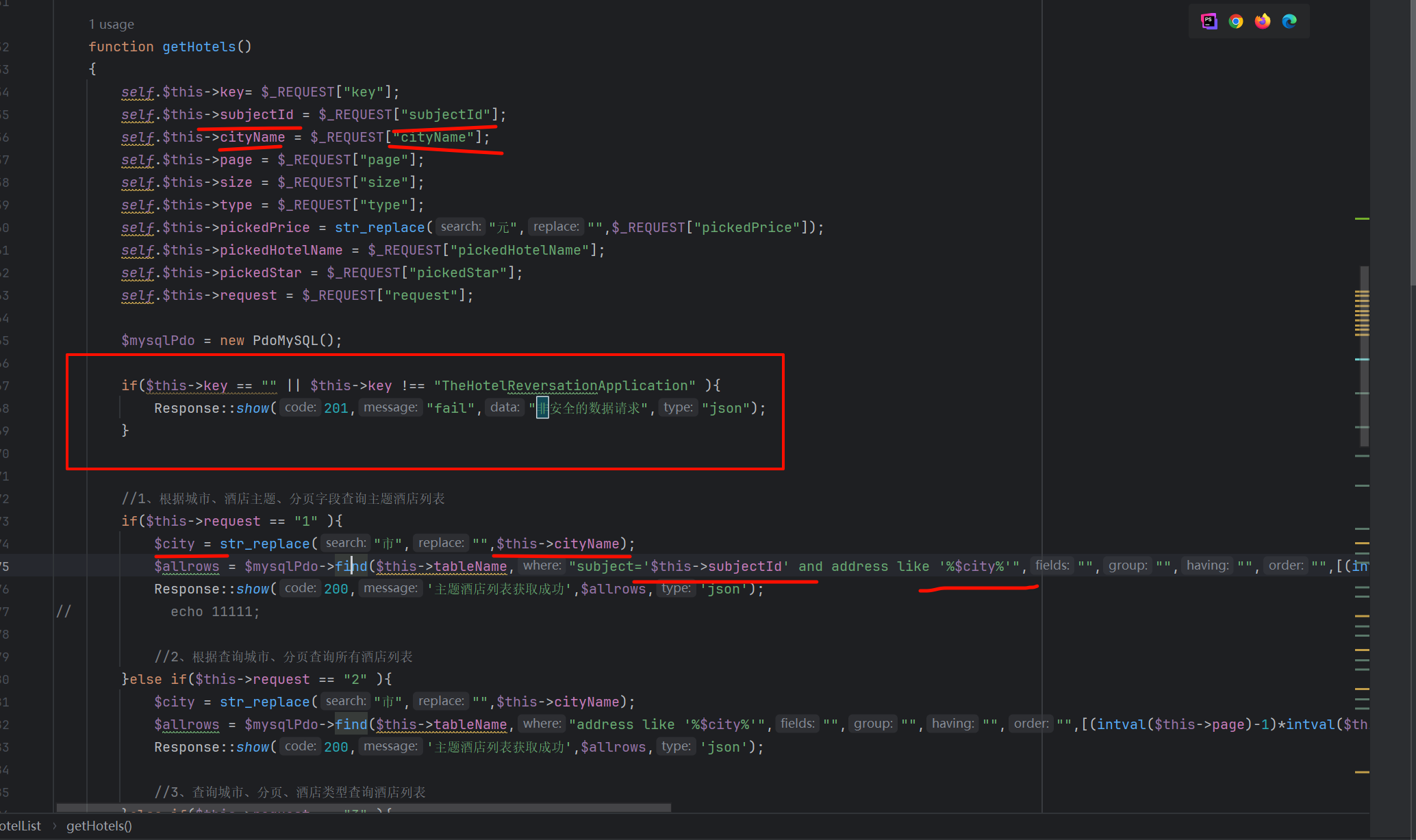This screenshot has width=1416, height=840.
Task: Click the green marker in the error stripe
Action: (1362, 218)
